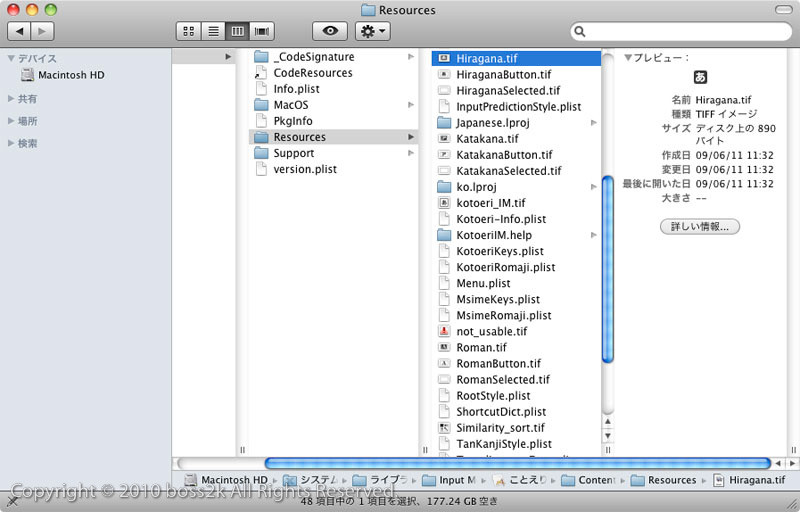Viewport: 800px width, 512px height.
Task: Click the horizontal scrollbar thumb
Action: coord(517,463)
